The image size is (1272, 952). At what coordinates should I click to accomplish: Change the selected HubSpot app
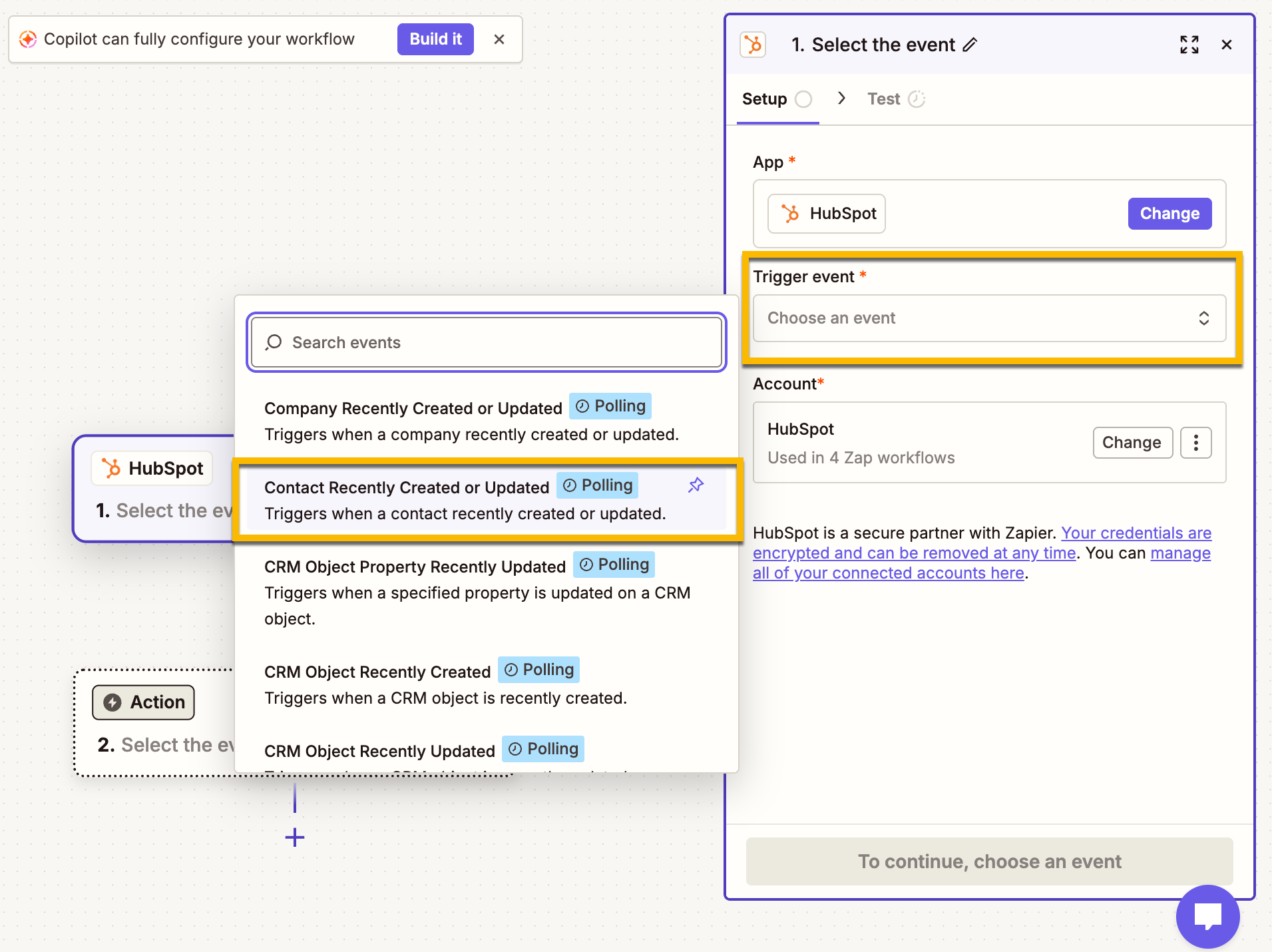click(1169, 214)
